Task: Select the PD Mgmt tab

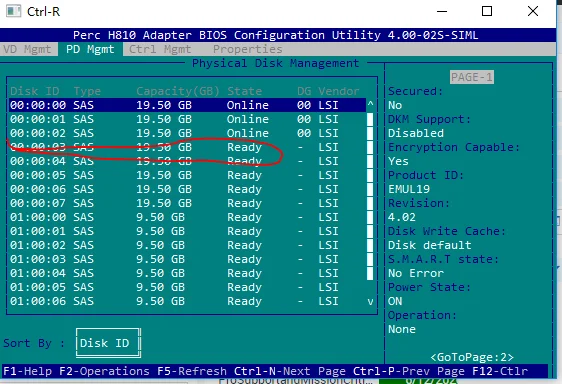Action: 90,49
